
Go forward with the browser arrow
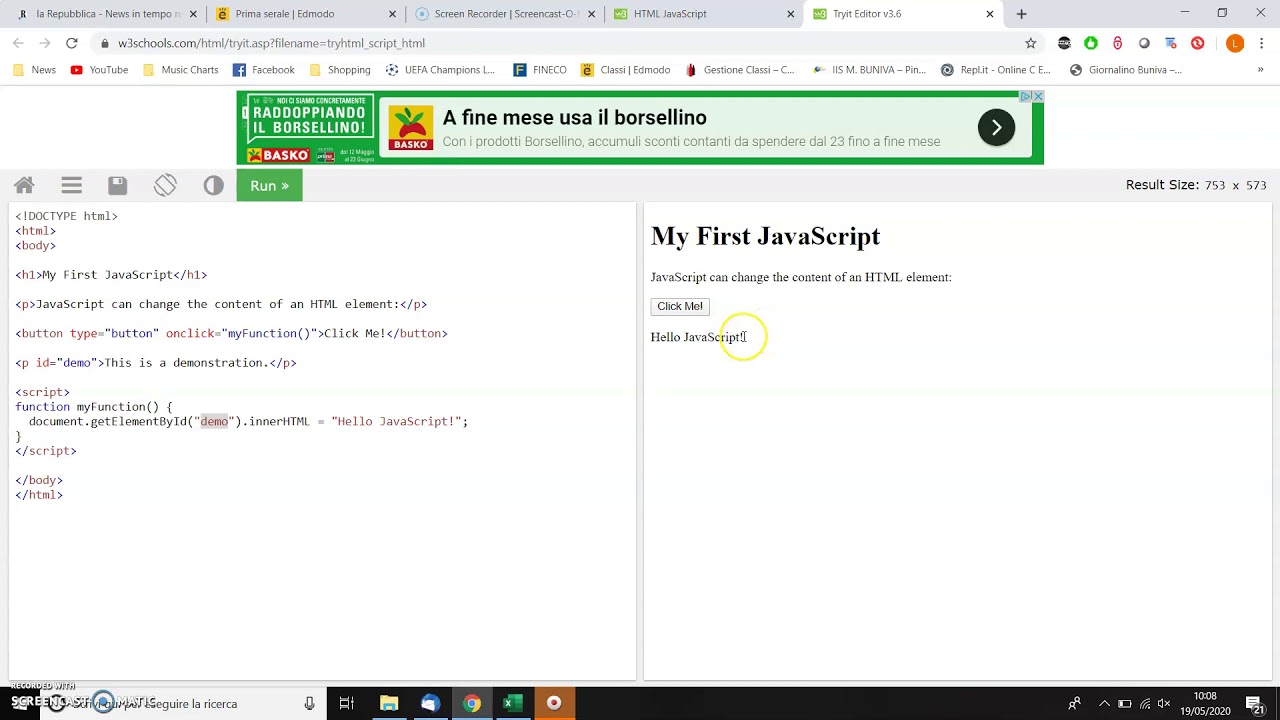(x=45, y=43)
